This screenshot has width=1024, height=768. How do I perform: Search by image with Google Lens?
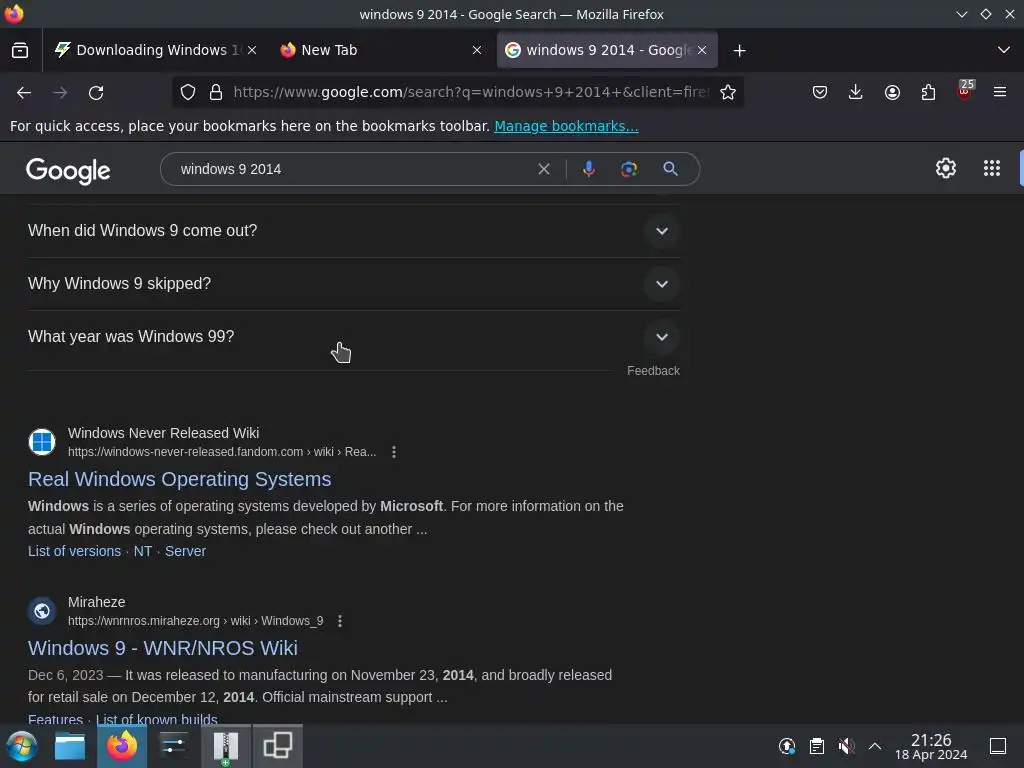(x=629, y=169)
